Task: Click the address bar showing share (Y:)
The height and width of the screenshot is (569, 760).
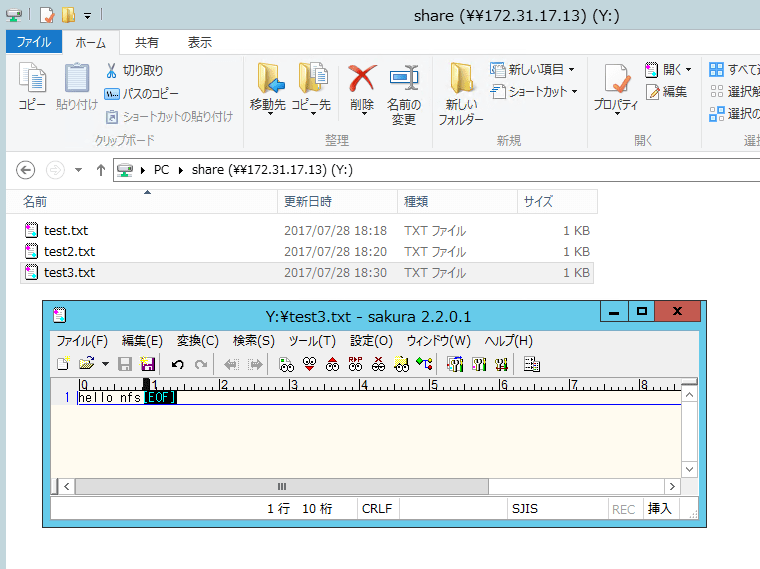Action: pyautogui.click(x=436, y=170)
